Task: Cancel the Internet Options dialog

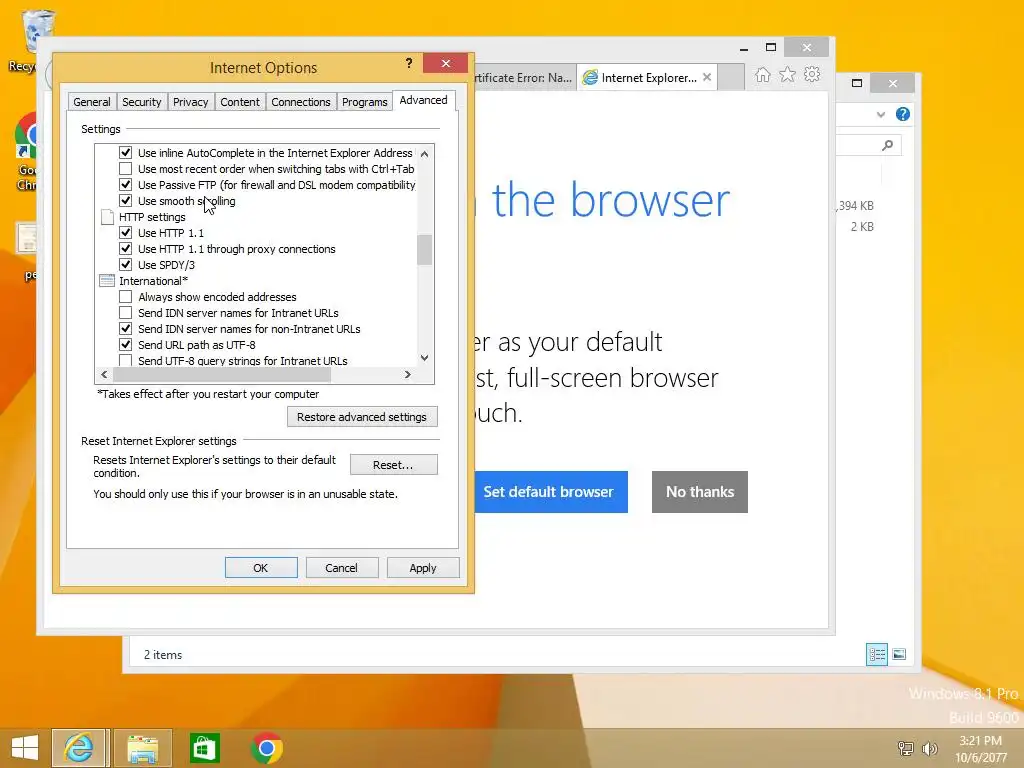Action: [x=342, y=568]
